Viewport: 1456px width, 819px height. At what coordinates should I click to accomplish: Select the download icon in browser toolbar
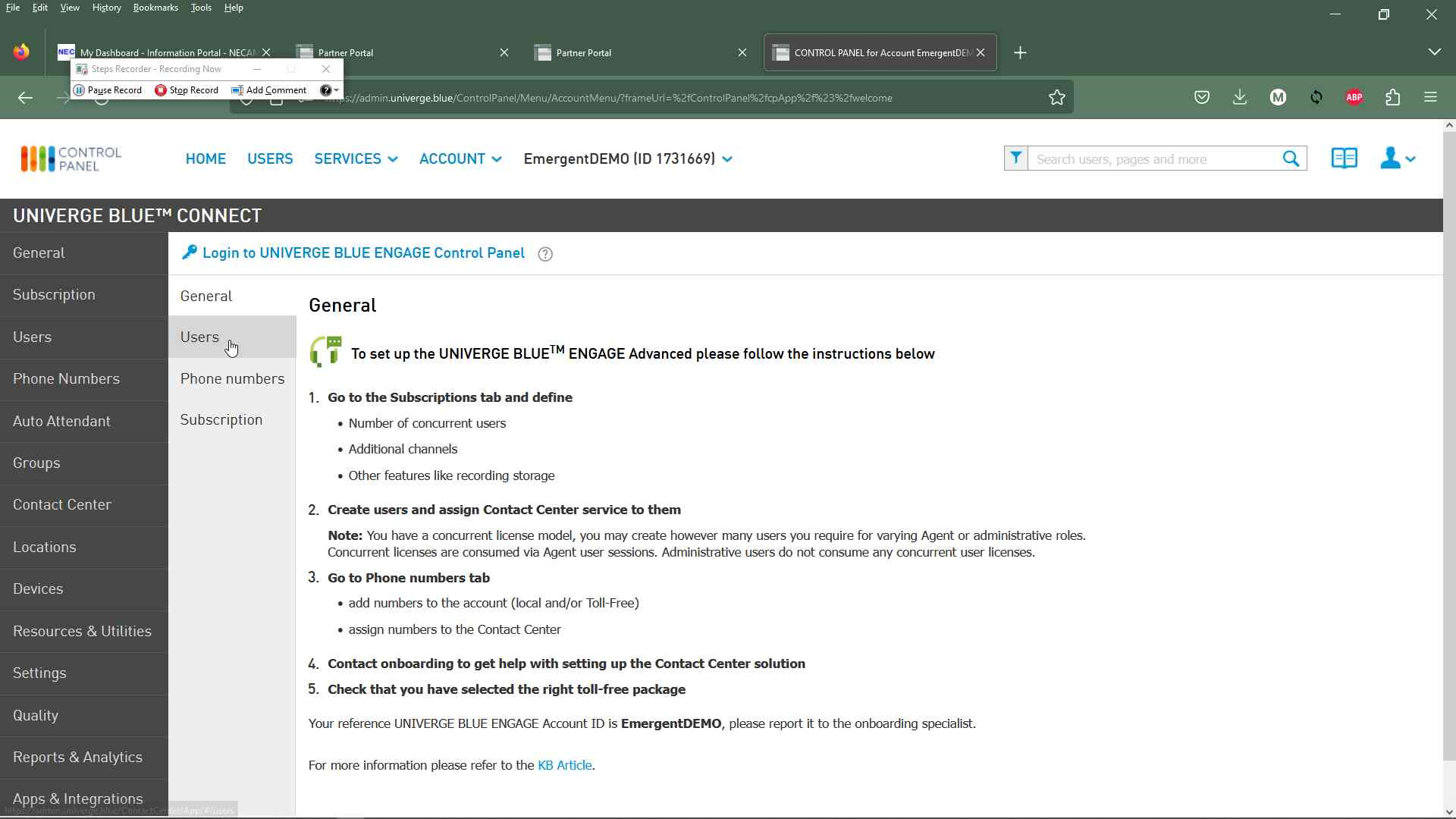1240,97
